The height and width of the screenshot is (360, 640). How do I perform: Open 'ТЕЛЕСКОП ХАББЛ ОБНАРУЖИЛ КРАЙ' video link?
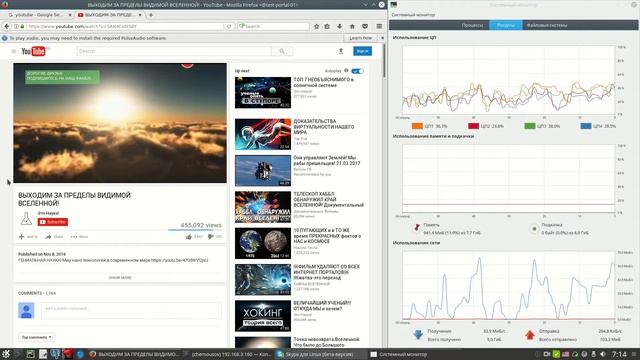[x=328, y=200]
